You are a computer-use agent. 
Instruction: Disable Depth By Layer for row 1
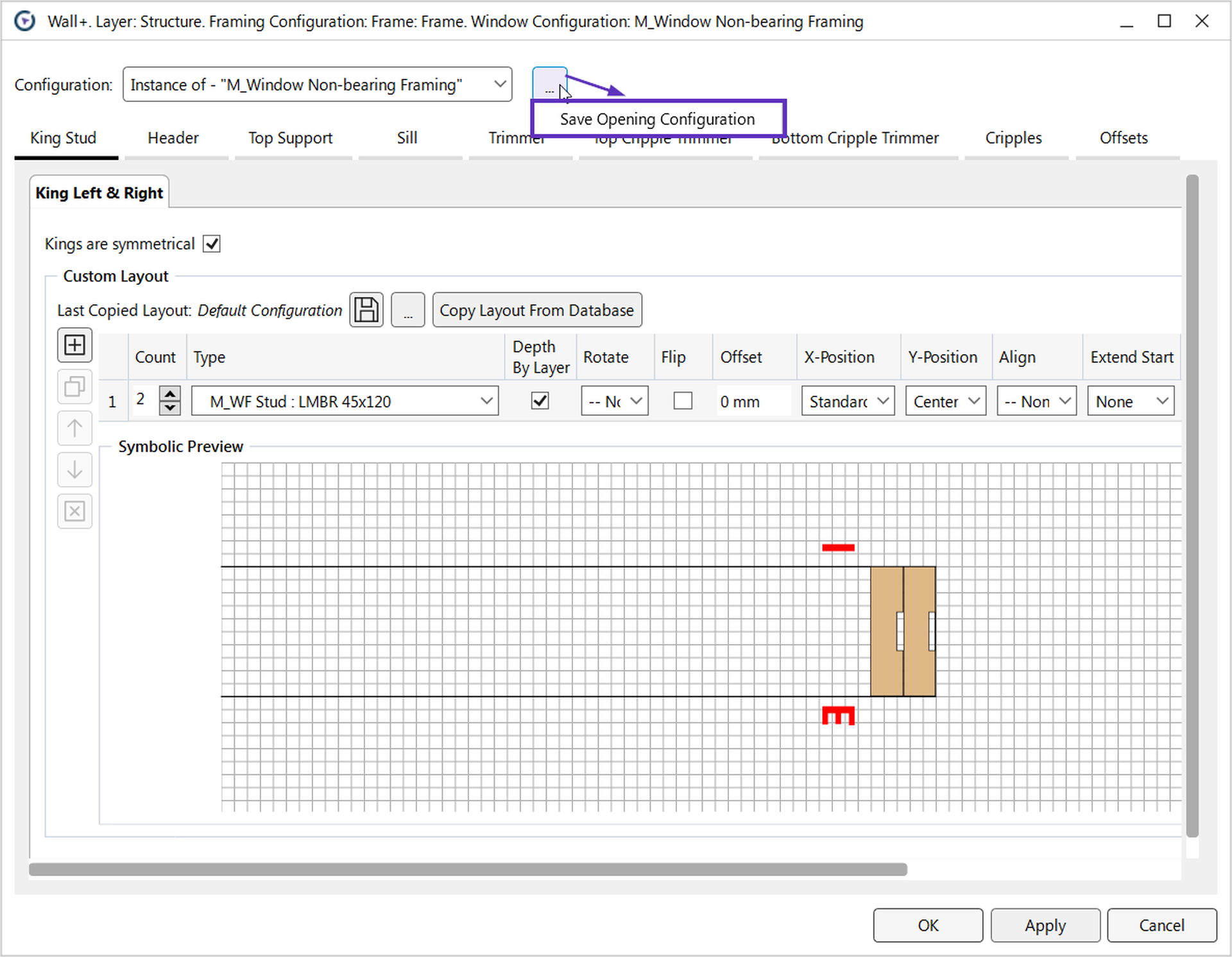coord(540,401)
